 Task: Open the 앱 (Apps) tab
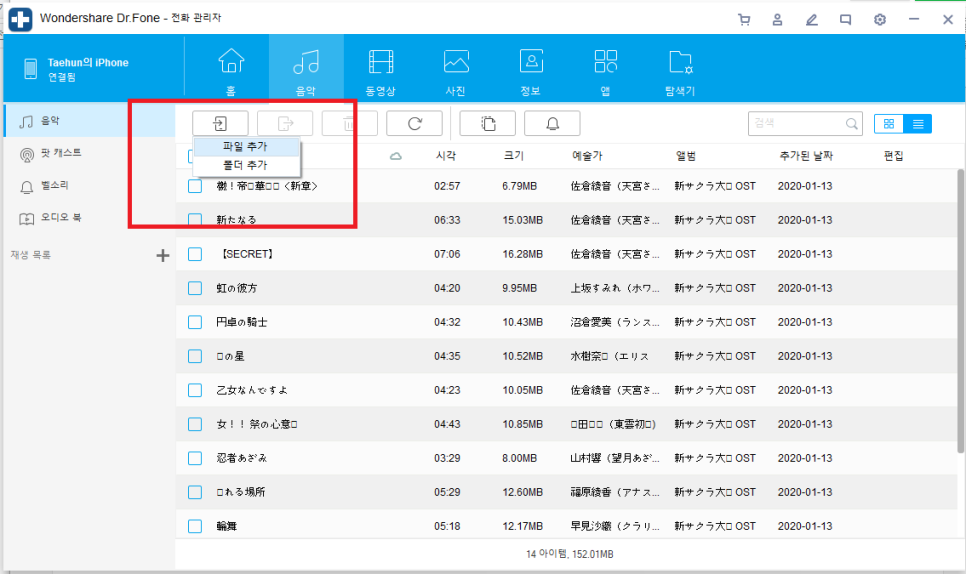click(606, 71)
